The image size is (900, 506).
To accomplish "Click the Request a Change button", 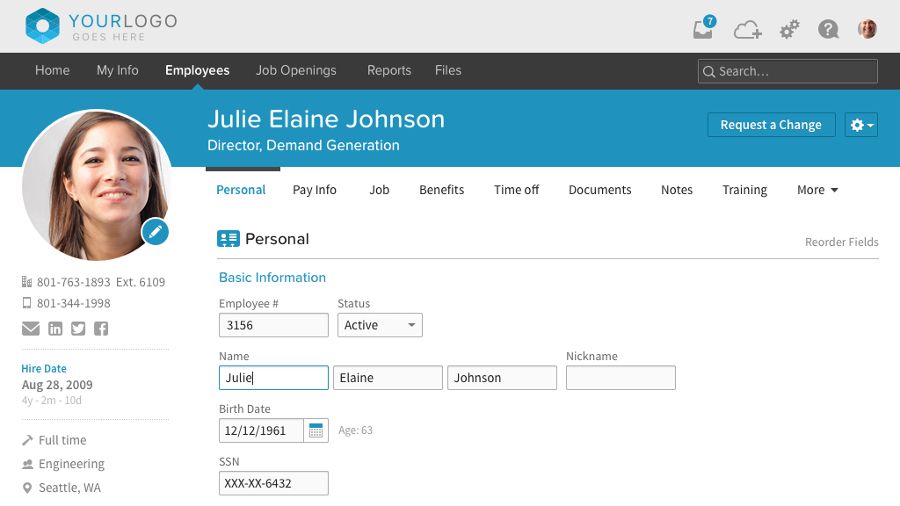I will click(x=770, y=125).
